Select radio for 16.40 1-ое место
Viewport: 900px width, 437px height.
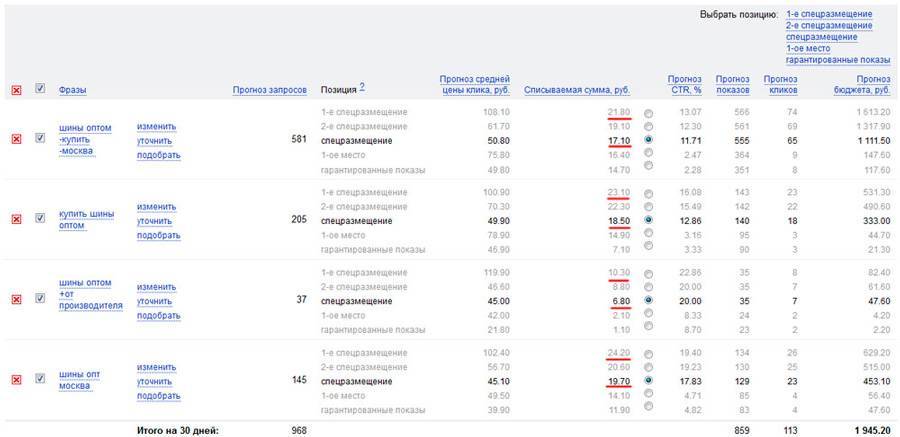649,153
